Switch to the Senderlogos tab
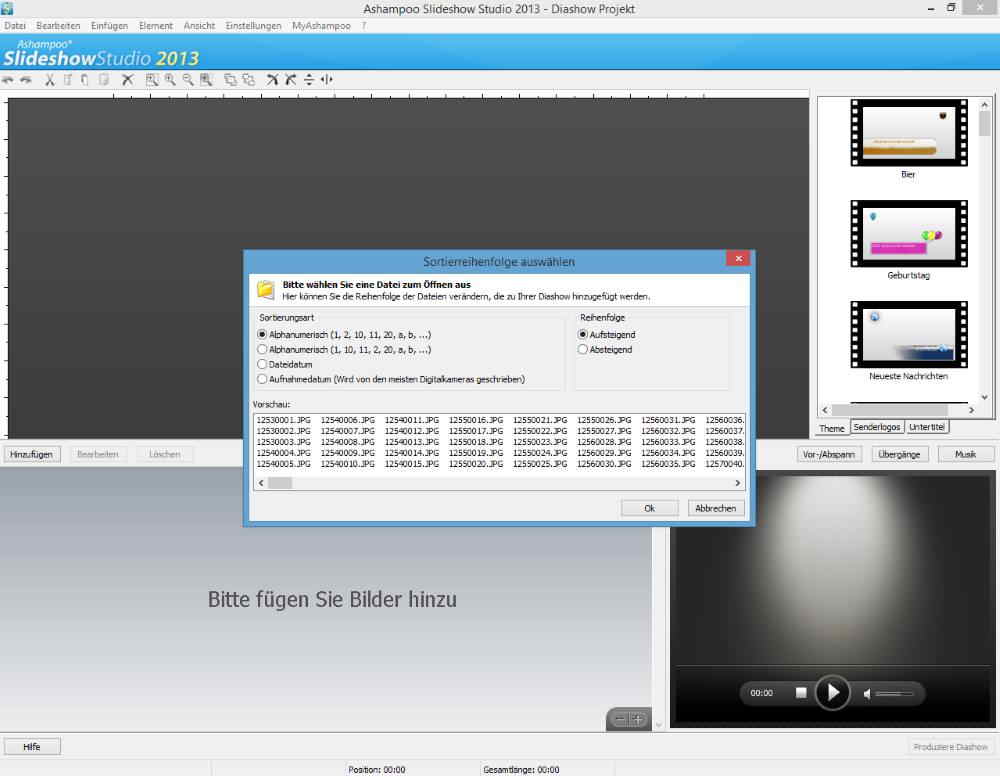 coord(877,427)
